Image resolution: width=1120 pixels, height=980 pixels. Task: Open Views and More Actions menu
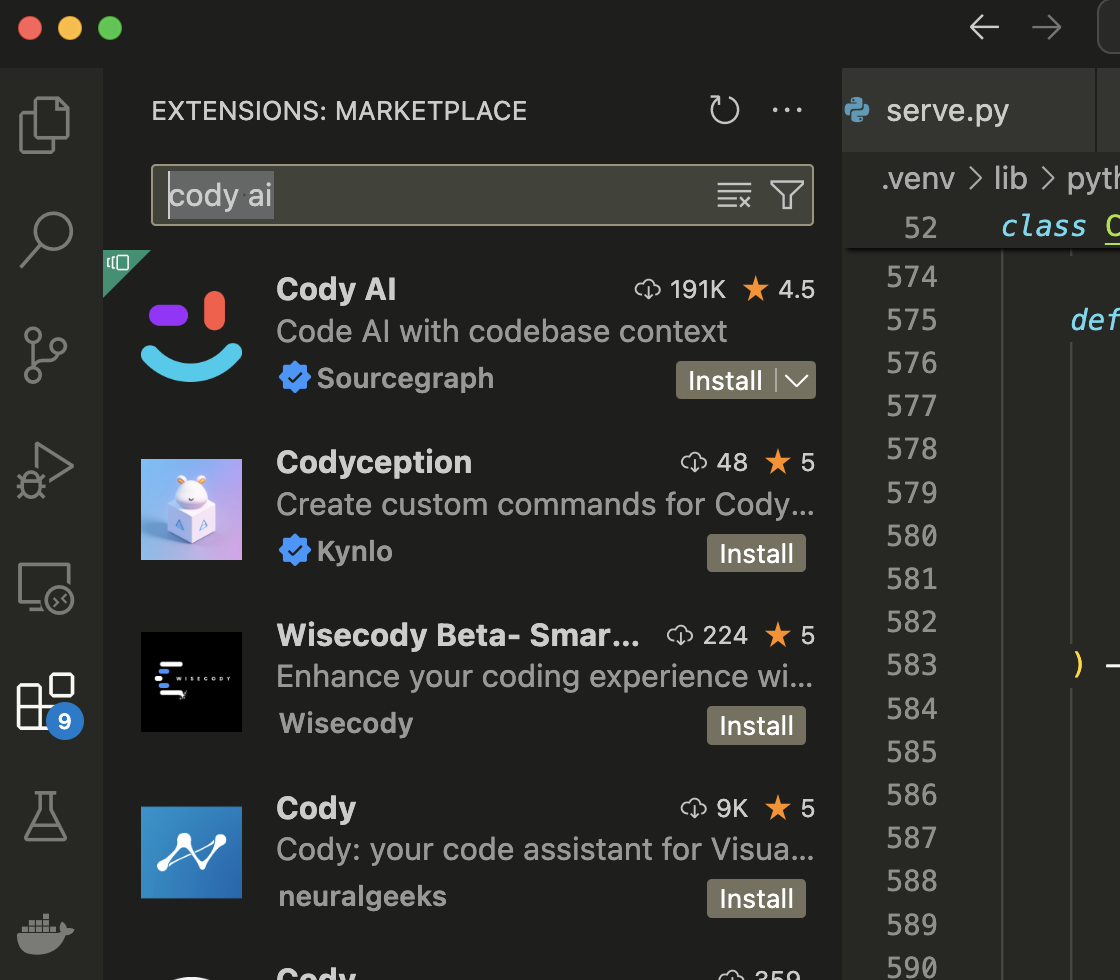pos(788,110)
